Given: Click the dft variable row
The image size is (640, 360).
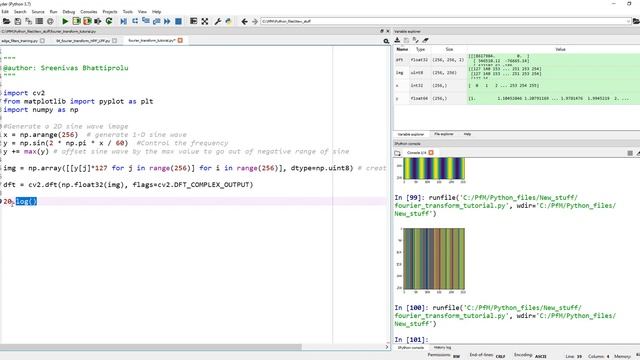Looking at the screenshot, I should [x=517, y=60].
